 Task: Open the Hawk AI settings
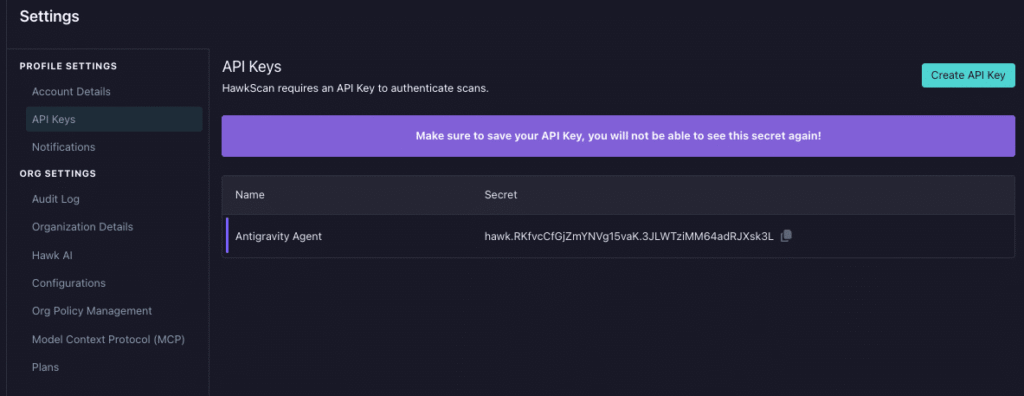(x=52, y=256)
